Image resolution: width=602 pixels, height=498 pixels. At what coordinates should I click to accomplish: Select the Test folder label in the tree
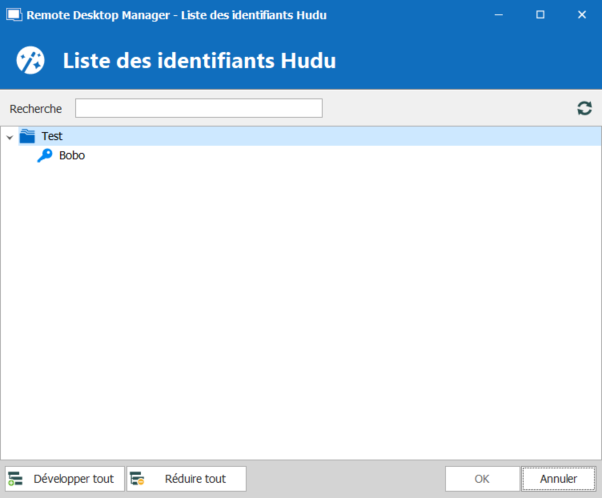(52, 136)
